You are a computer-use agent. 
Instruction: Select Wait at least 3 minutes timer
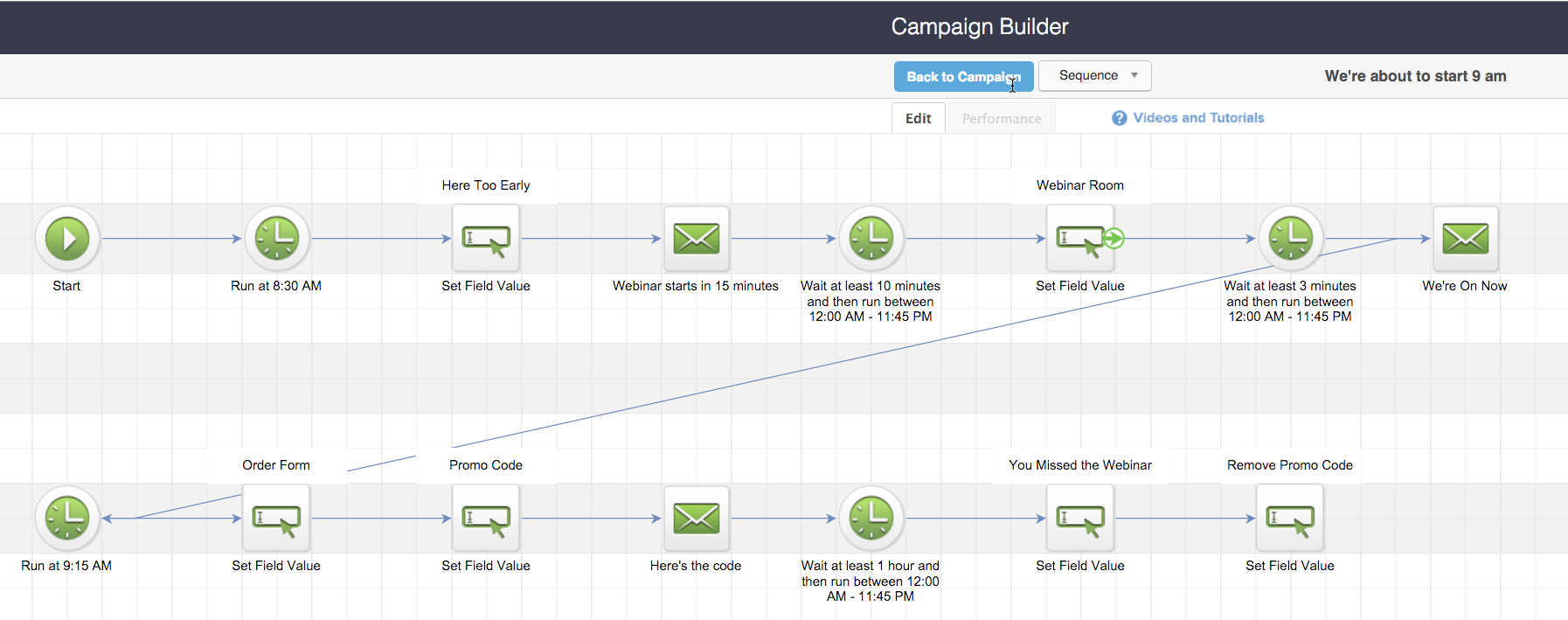pos(1290,239)
